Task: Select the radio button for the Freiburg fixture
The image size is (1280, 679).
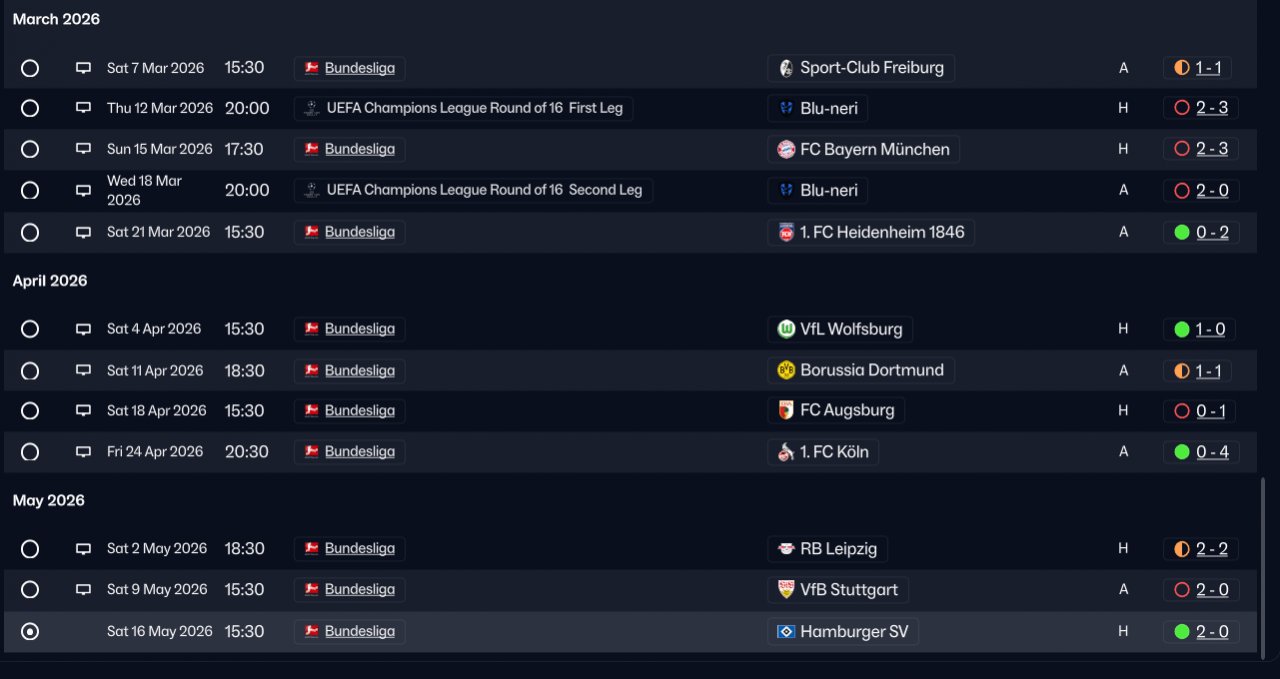Action: coord(30,68)
